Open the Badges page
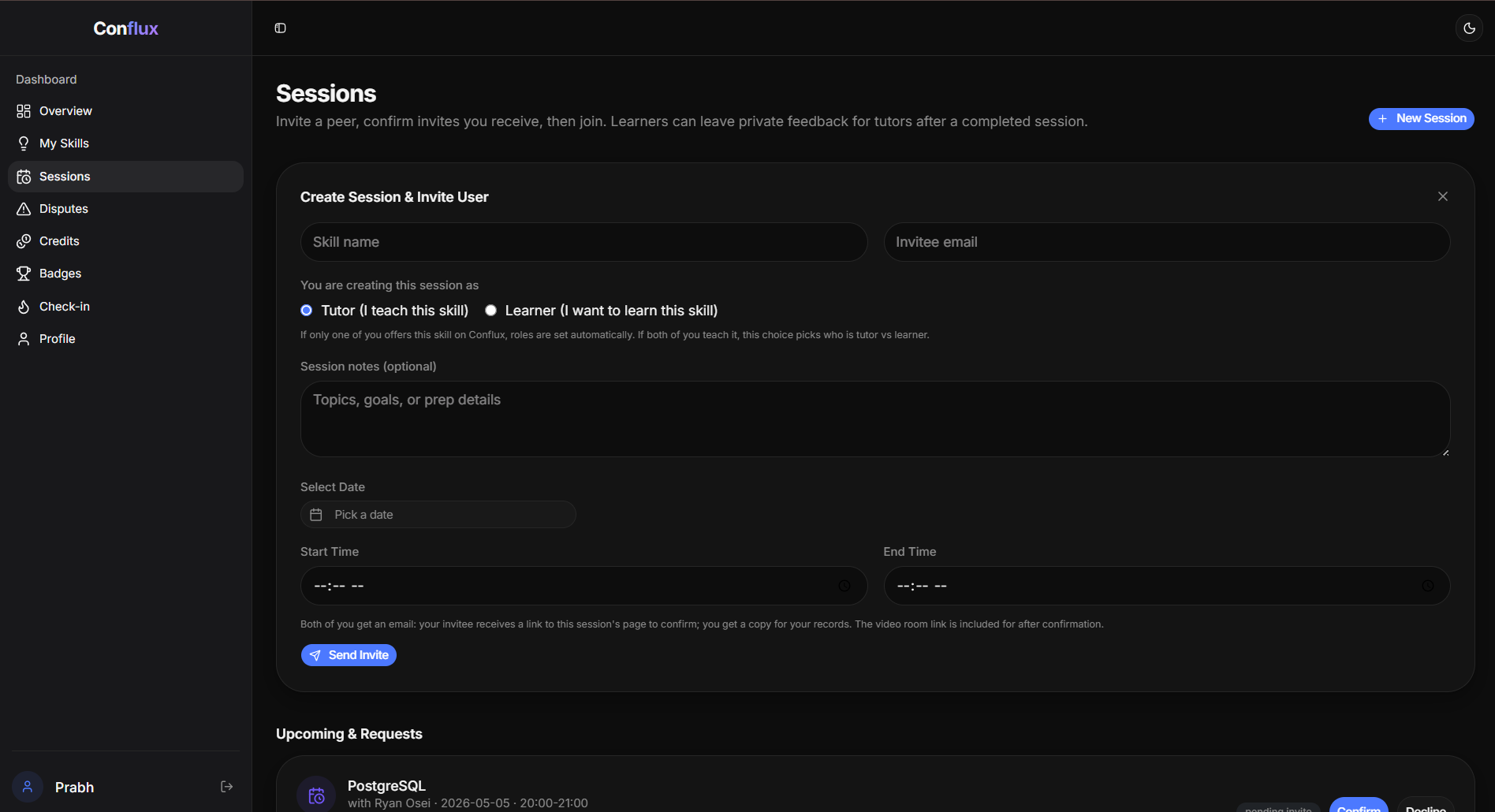This screenshot has width=1495, height=812. (125, 274)
